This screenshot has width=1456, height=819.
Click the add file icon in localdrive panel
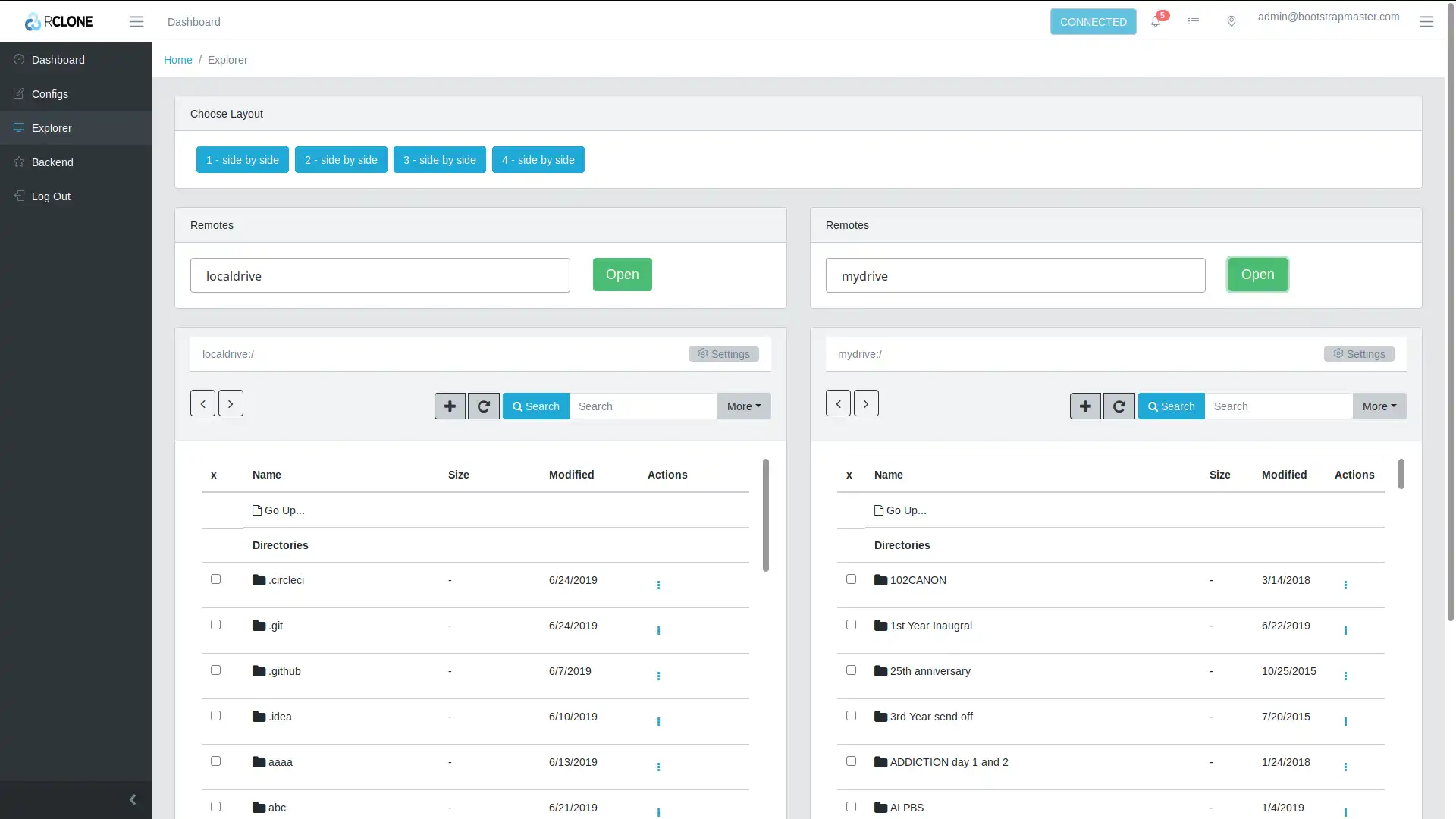449,405
